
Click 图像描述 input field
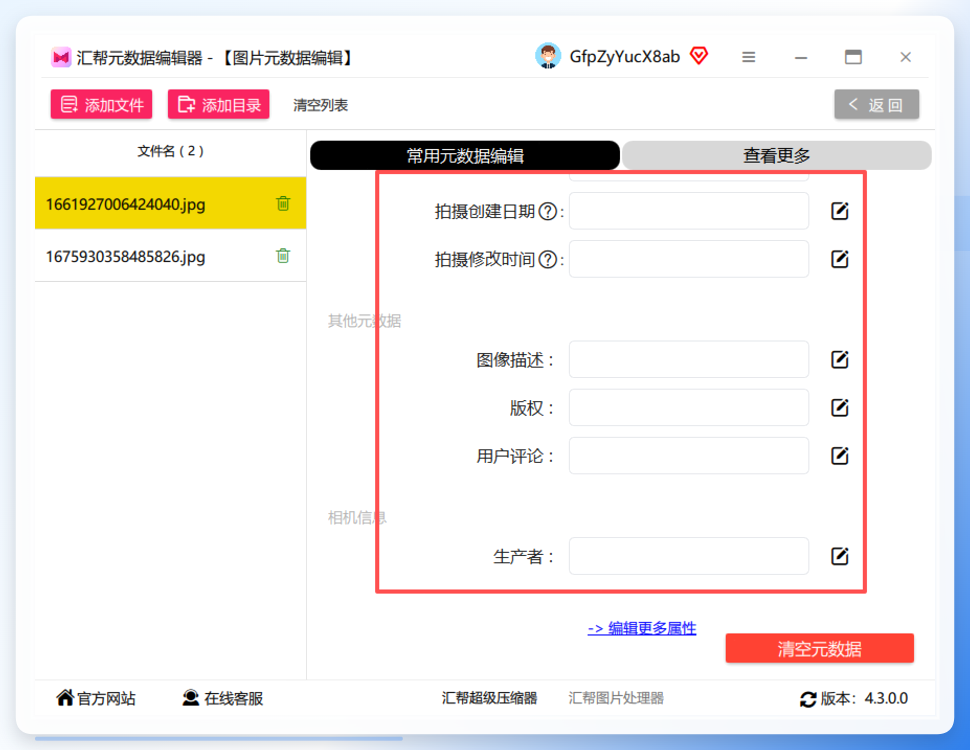coord(689,359)
